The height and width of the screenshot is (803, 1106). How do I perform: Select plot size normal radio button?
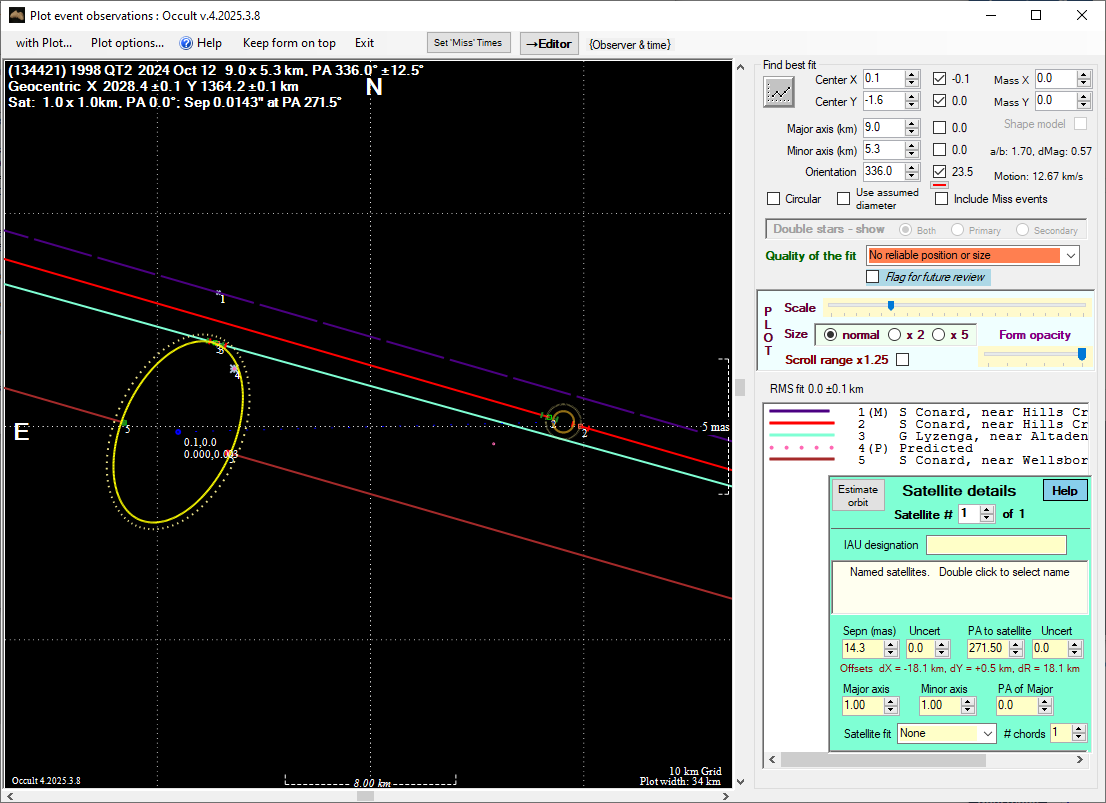coord(830,334)
